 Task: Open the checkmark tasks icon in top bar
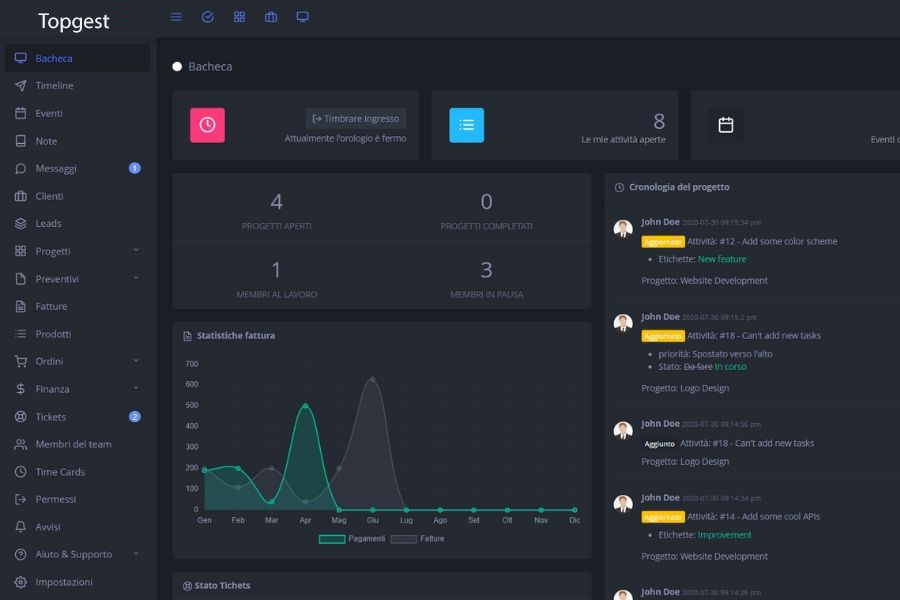coord(208,17)
